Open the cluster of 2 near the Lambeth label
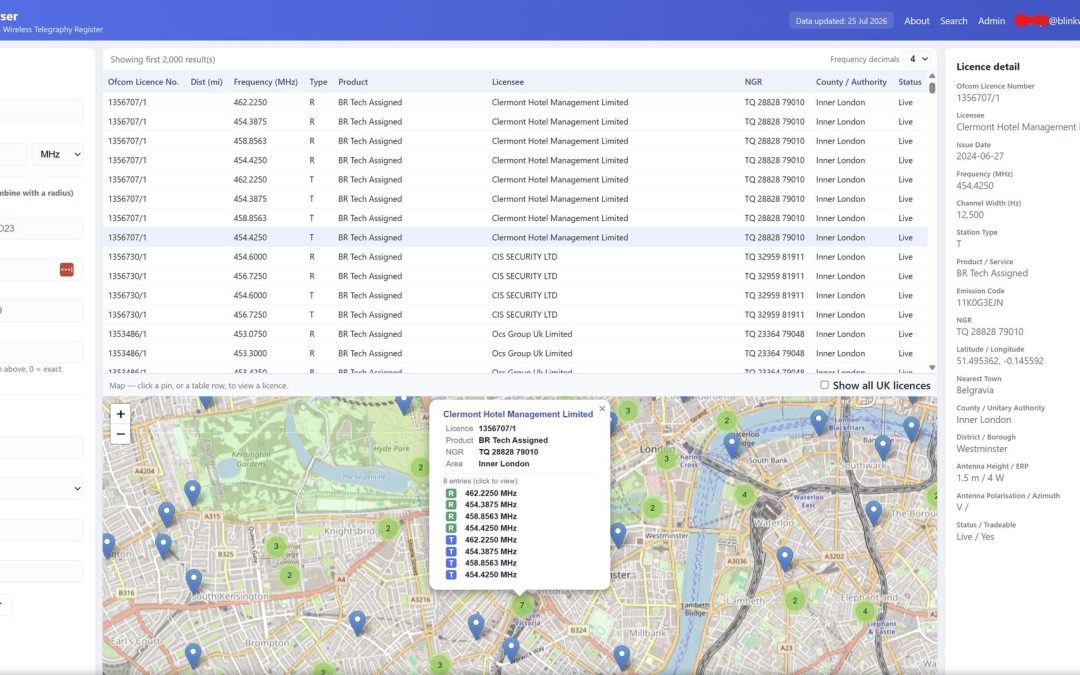Image resolution: width=1080 pixels, height=675 pixels. [x=795, y=601]
